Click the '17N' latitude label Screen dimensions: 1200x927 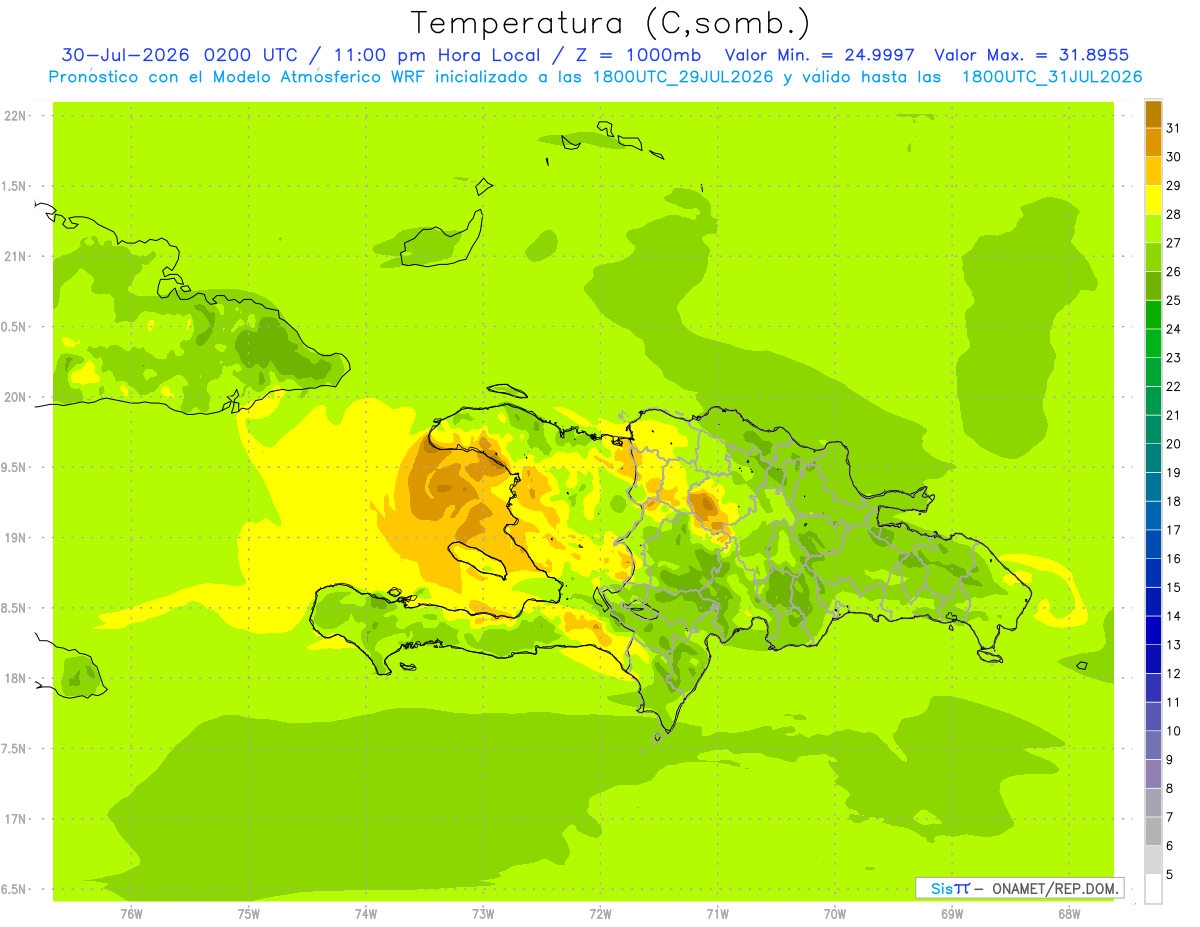click(16, 819)
